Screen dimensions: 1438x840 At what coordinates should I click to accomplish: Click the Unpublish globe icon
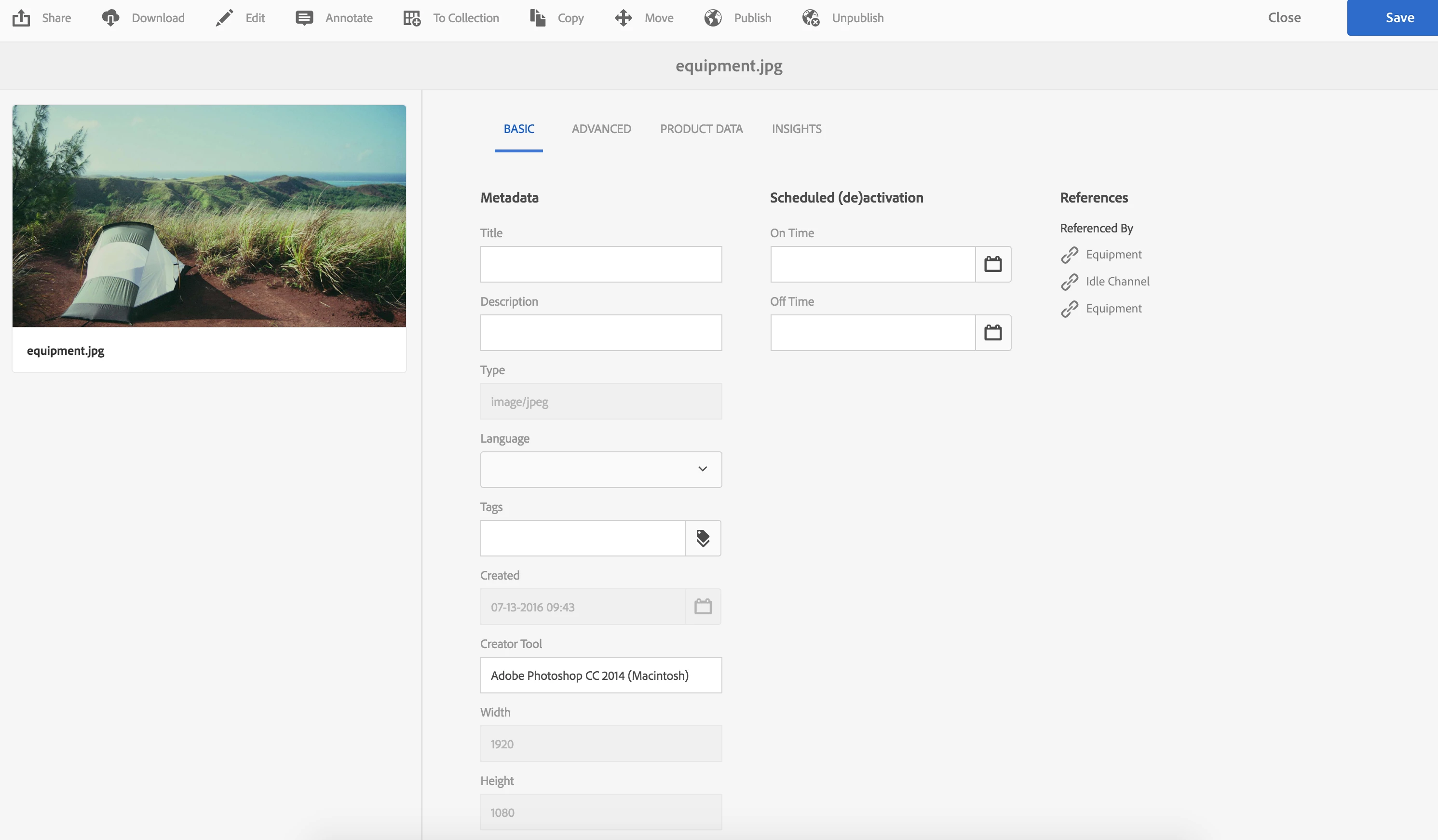coord(810,18)
